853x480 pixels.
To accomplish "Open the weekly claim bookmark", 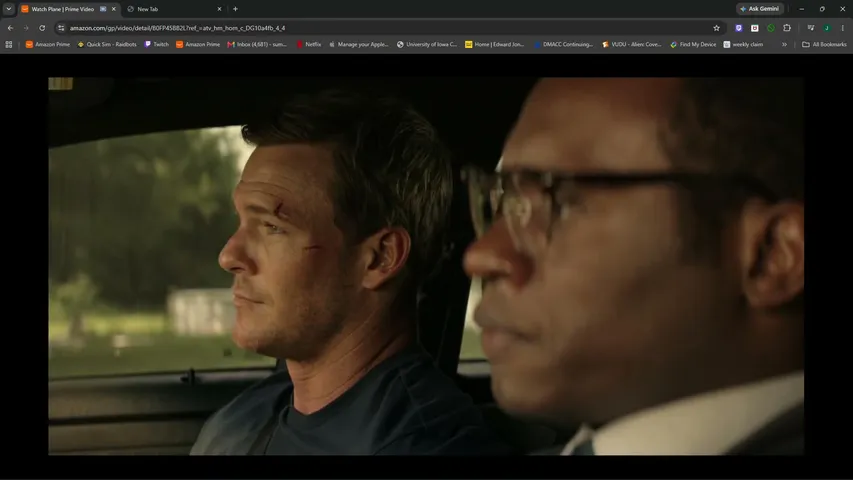I will click(743, 44).
